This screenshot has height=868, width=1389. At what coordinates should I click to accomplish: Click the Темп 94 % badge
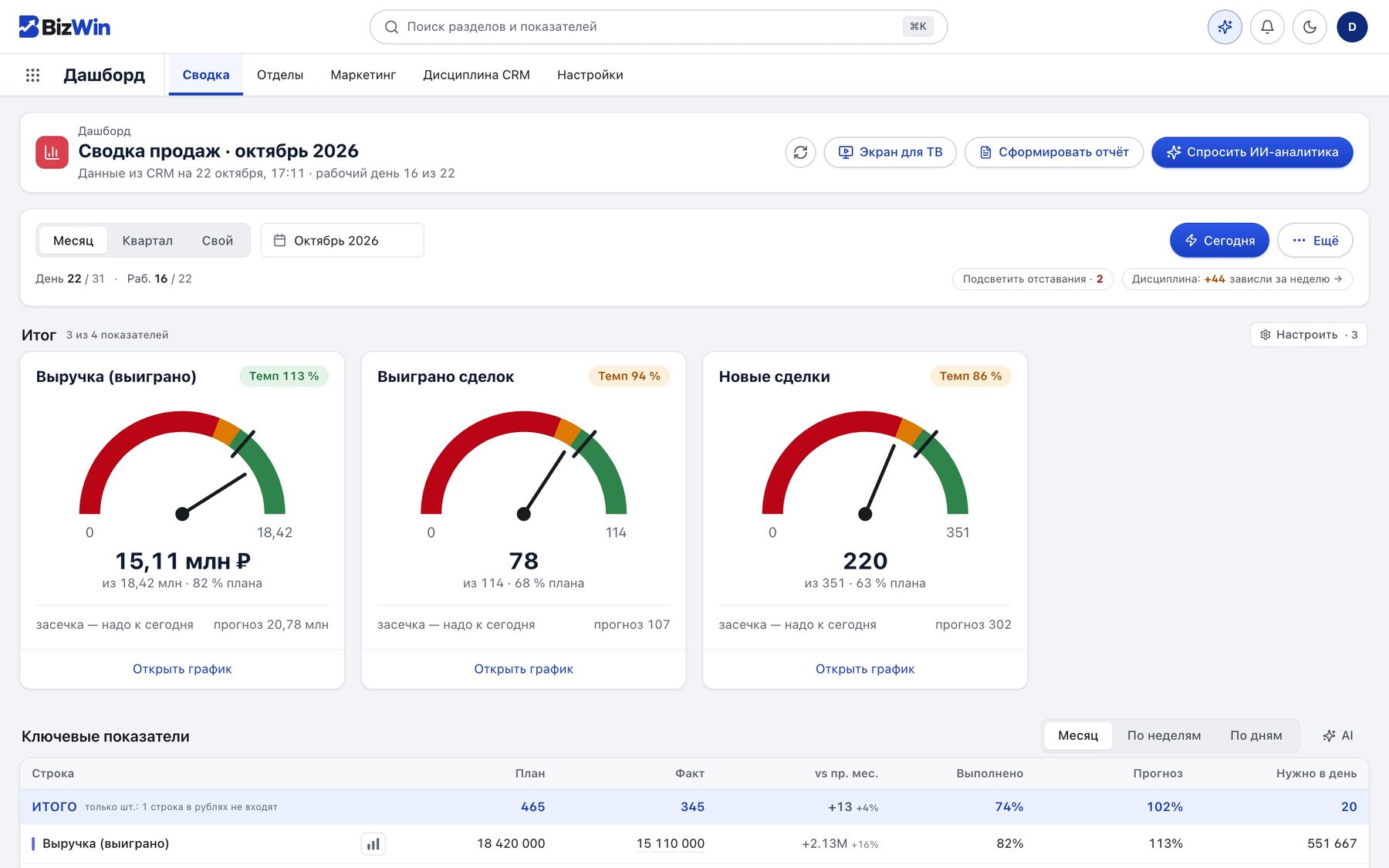click(x=629, y=376)
